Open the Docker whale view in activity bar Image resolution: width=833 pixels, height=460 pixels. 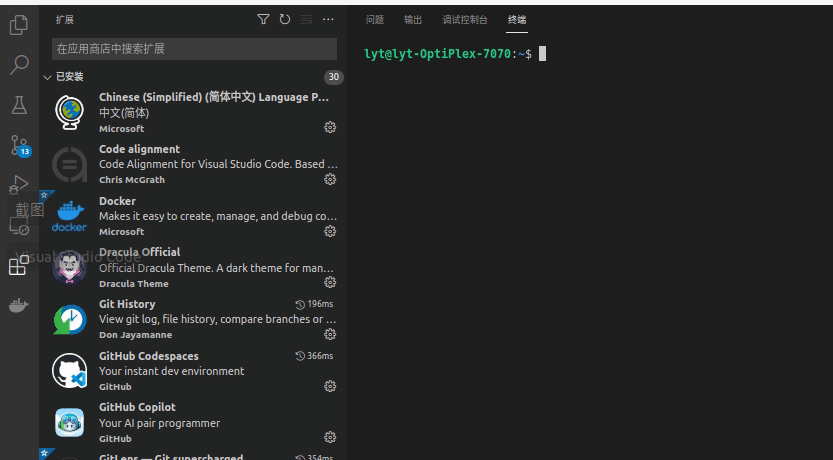pyautogui.click(x=19, y=305)
